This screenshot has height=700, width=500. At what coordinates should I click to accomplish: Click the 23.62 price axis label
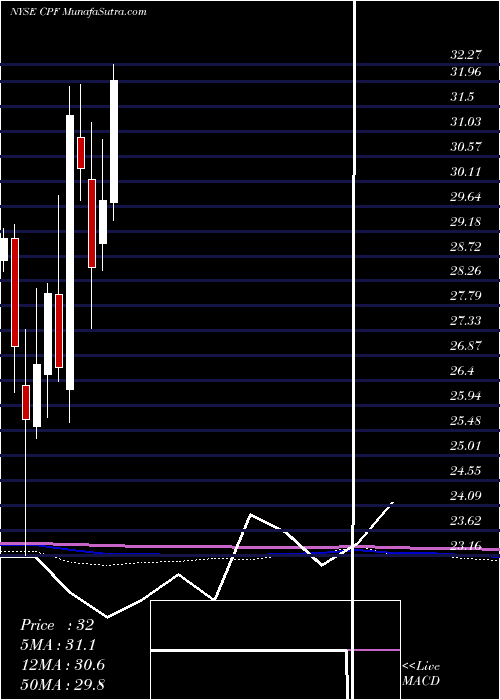click(x=466, y=521)
